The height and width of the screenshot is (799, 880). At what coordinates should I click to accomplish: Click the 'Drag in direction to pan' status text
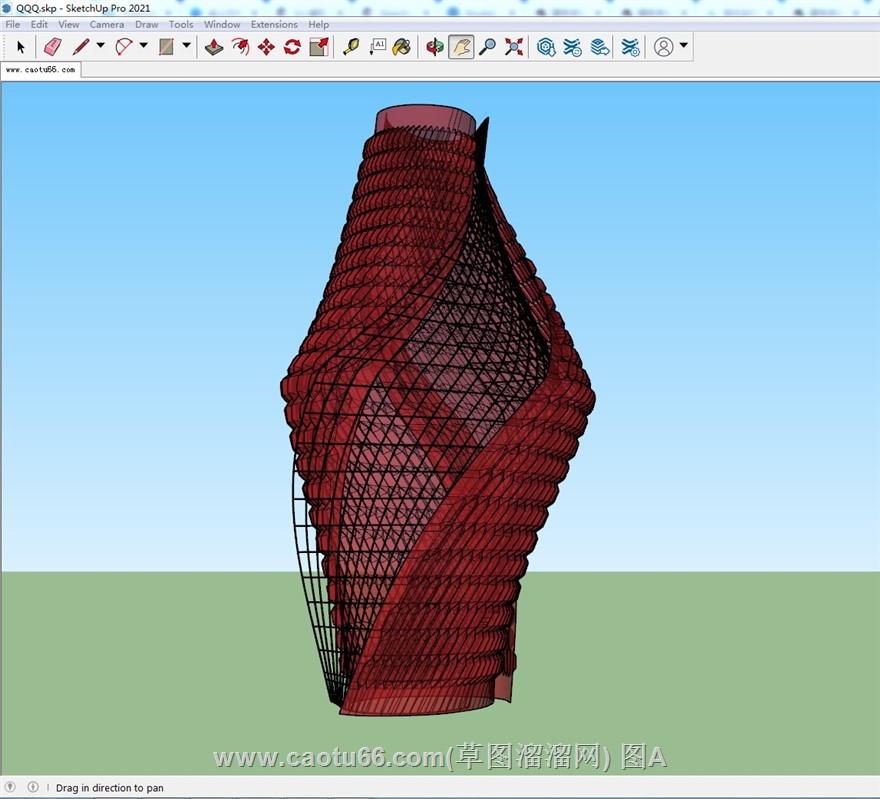(x=109, y=788)
